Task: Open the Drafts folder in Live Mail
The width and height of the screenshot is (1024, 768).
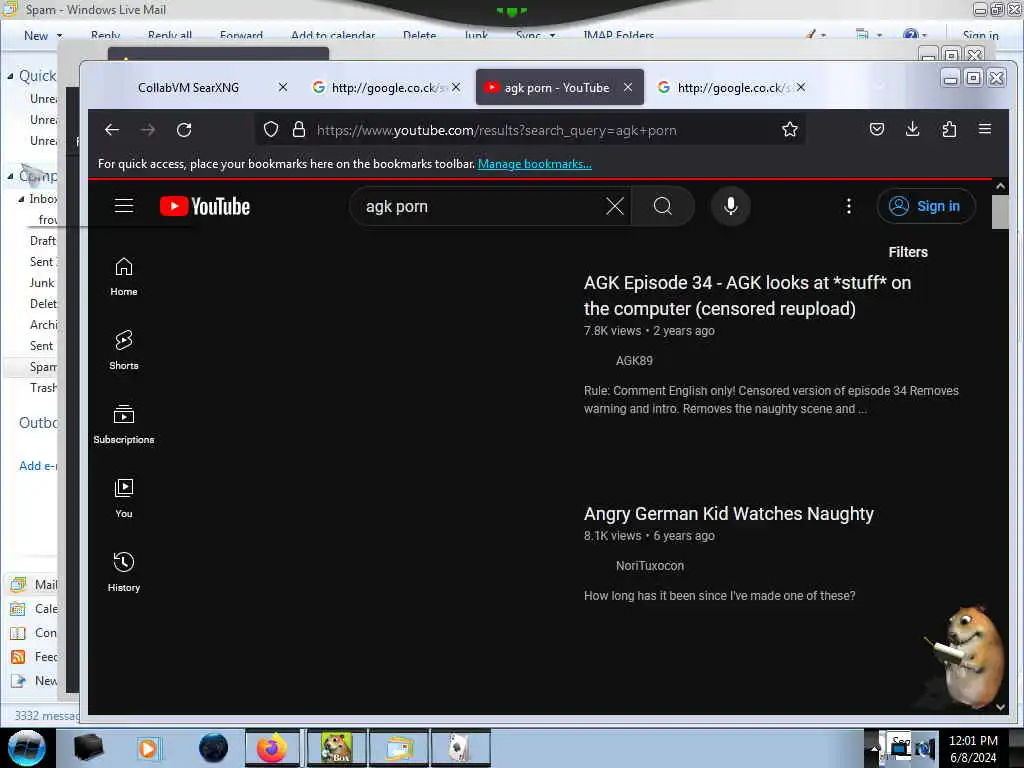Action: (42, 241)
